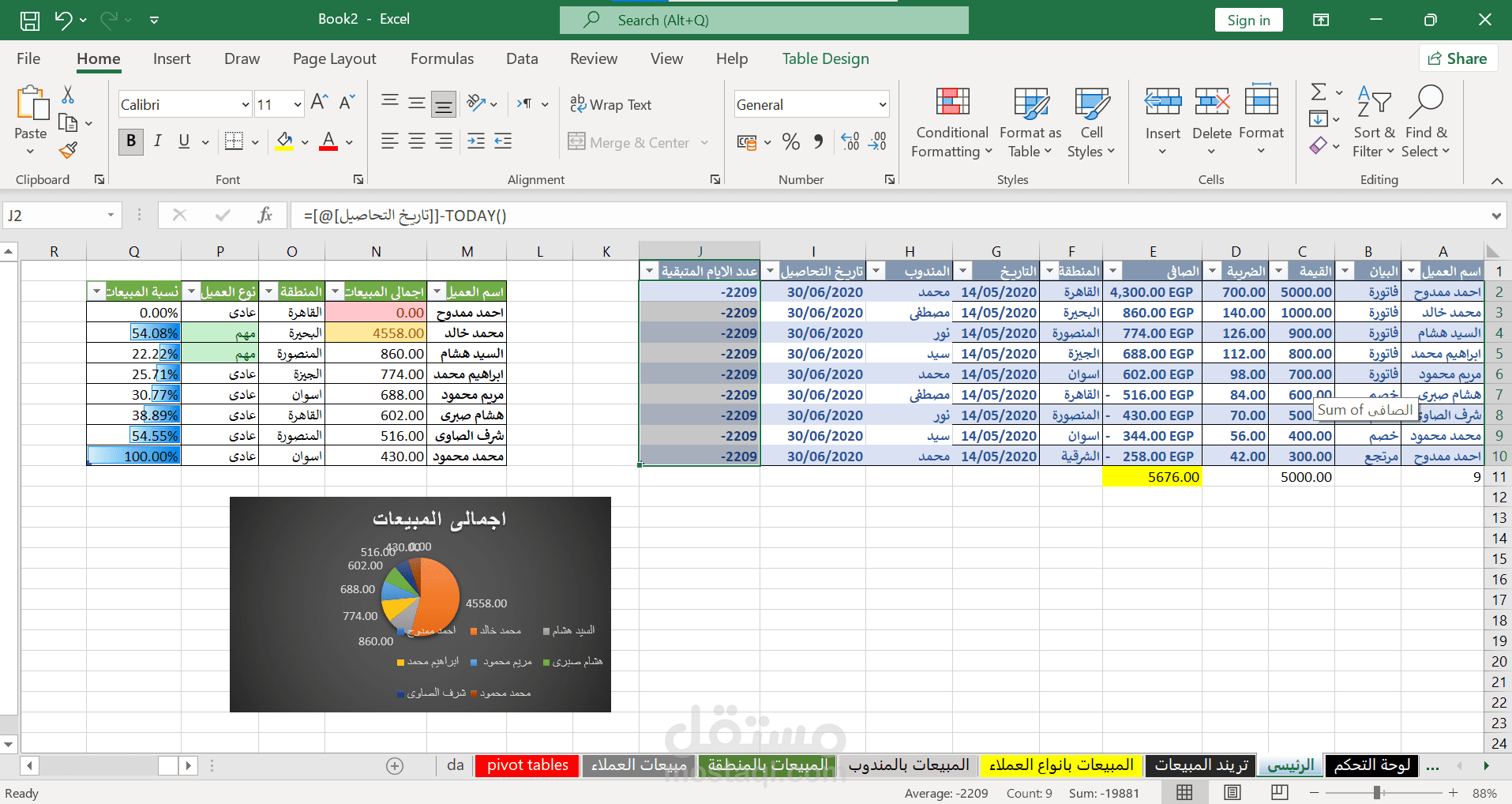Toggle Wrap Text
Screen dimensions: 1512x804
coord(610,104)
